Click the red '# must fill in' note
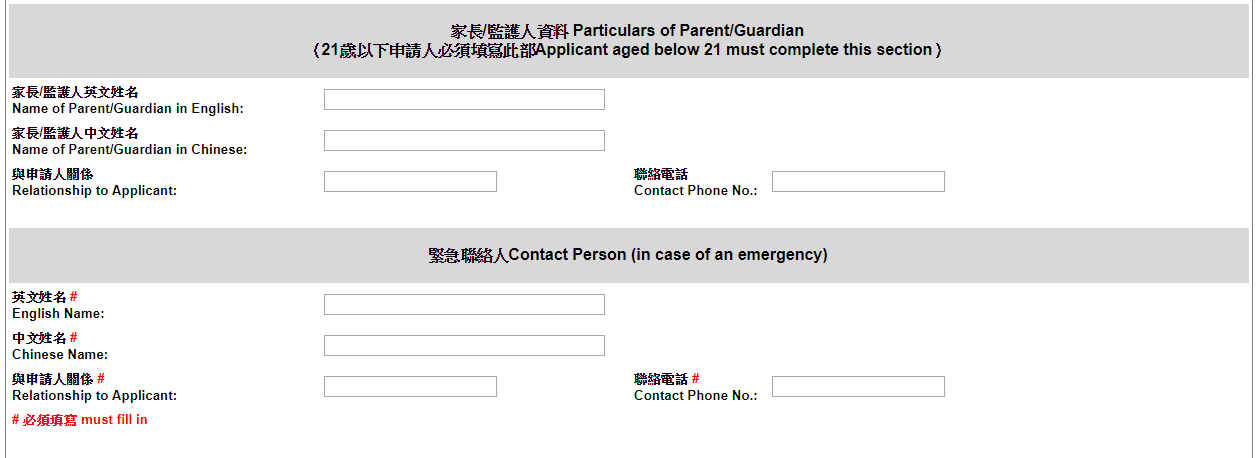Image resolution: width=1256 pixels, height=458 pixels. [80, 420]
